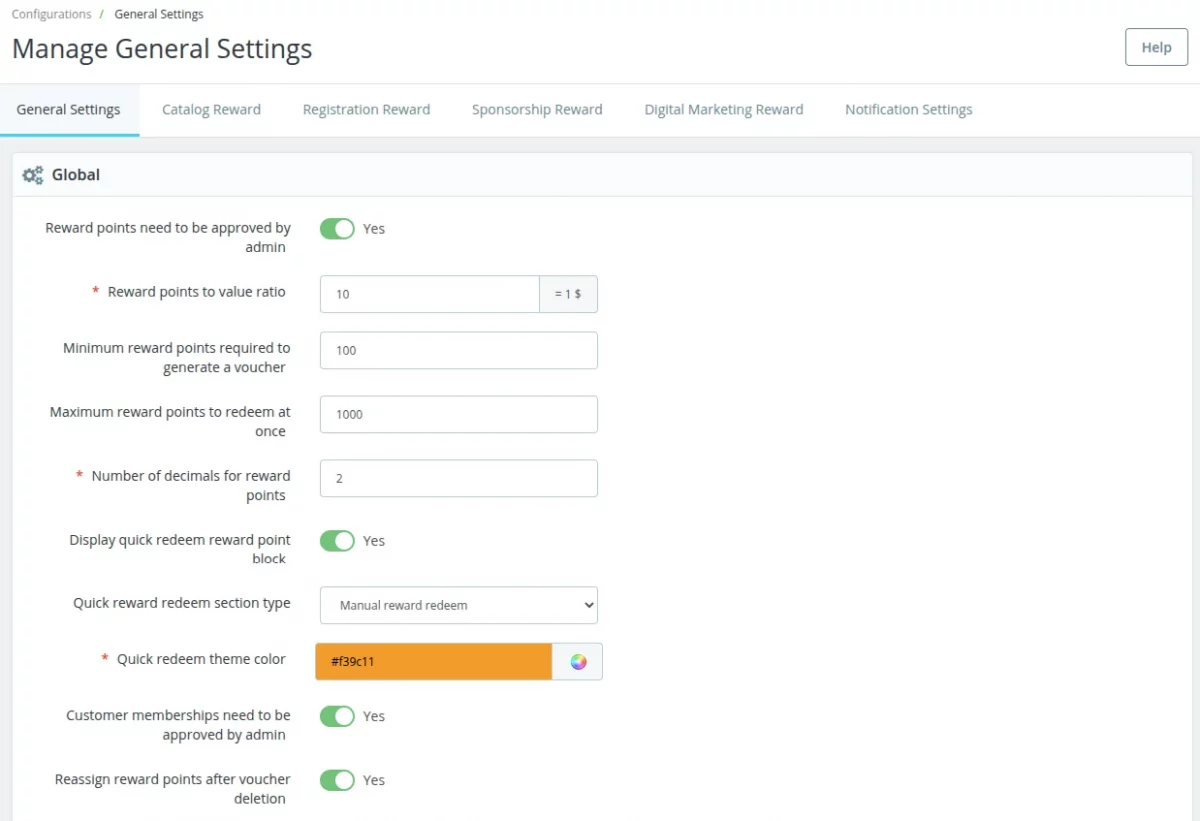
Task: Open the Quick reward redeem section type dropdown
Action: (x=457, y=605)
